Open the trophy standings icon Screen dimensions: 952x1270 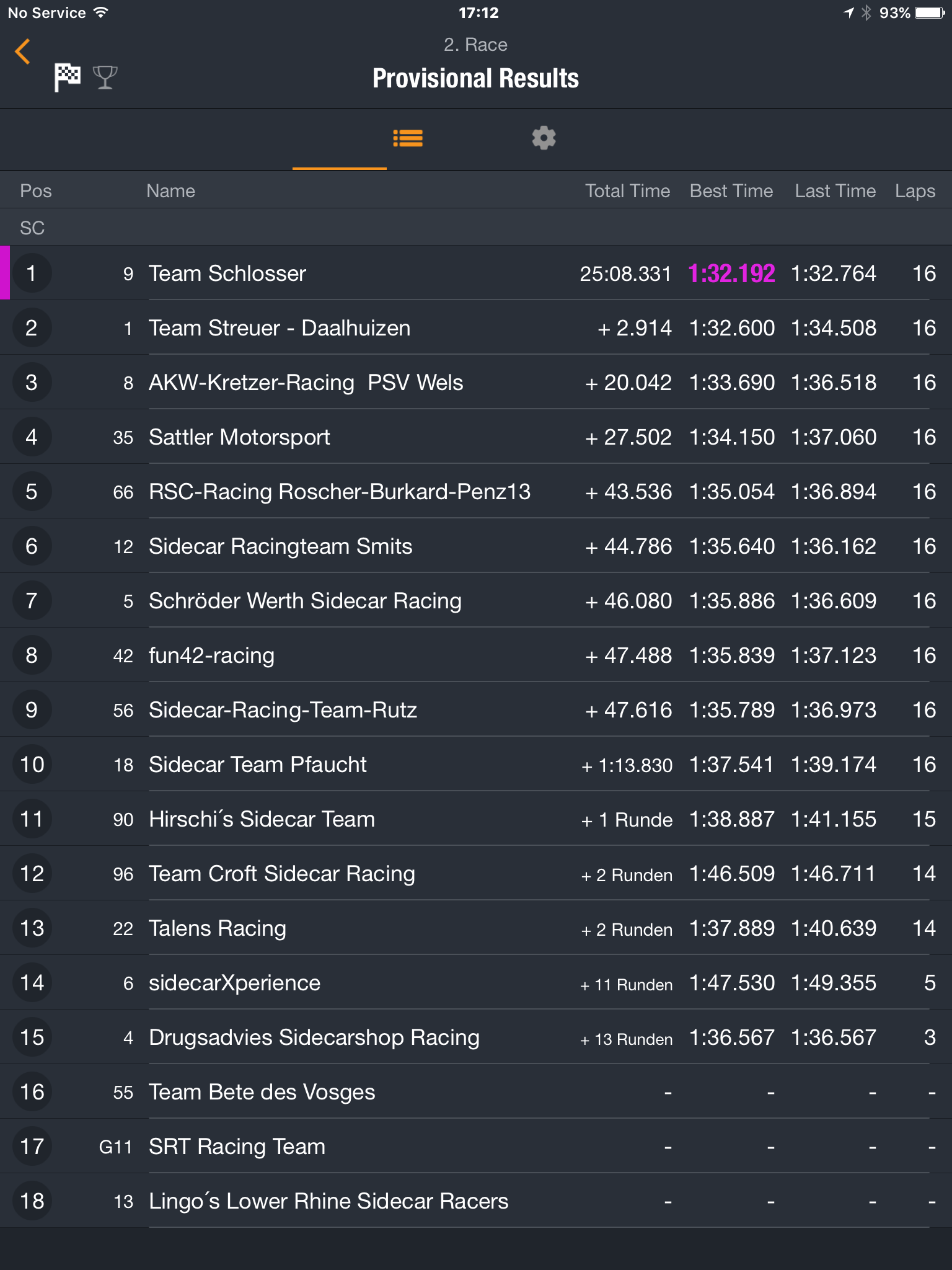coord(105,78)
